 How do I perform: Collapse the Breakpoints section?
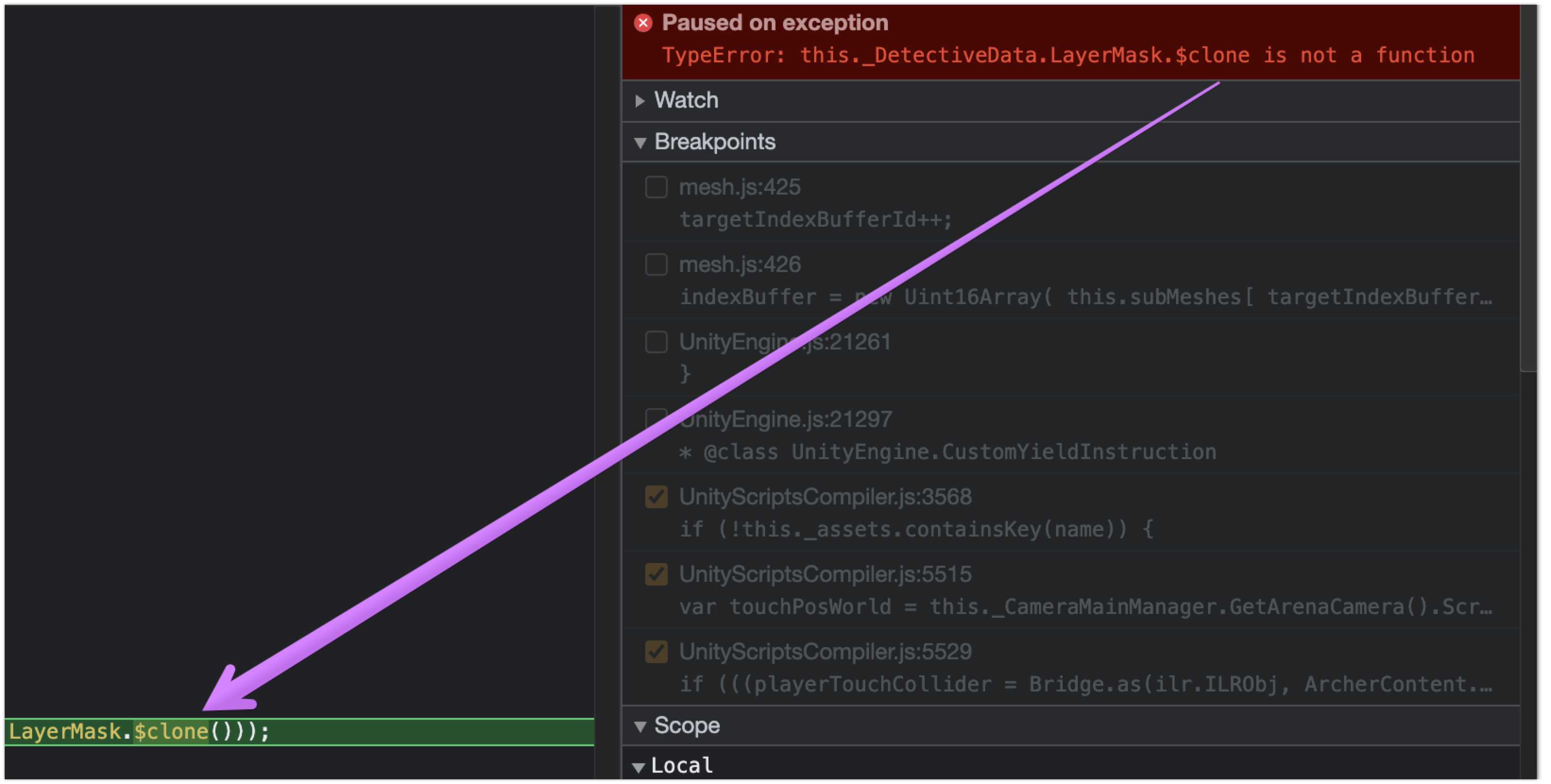pyautogui.click(x=640, y=143)
